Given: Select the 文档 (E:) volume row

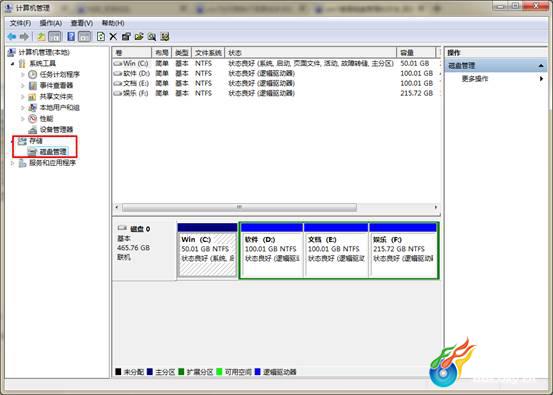Looking at the screenshot, I should click(276, 83).
